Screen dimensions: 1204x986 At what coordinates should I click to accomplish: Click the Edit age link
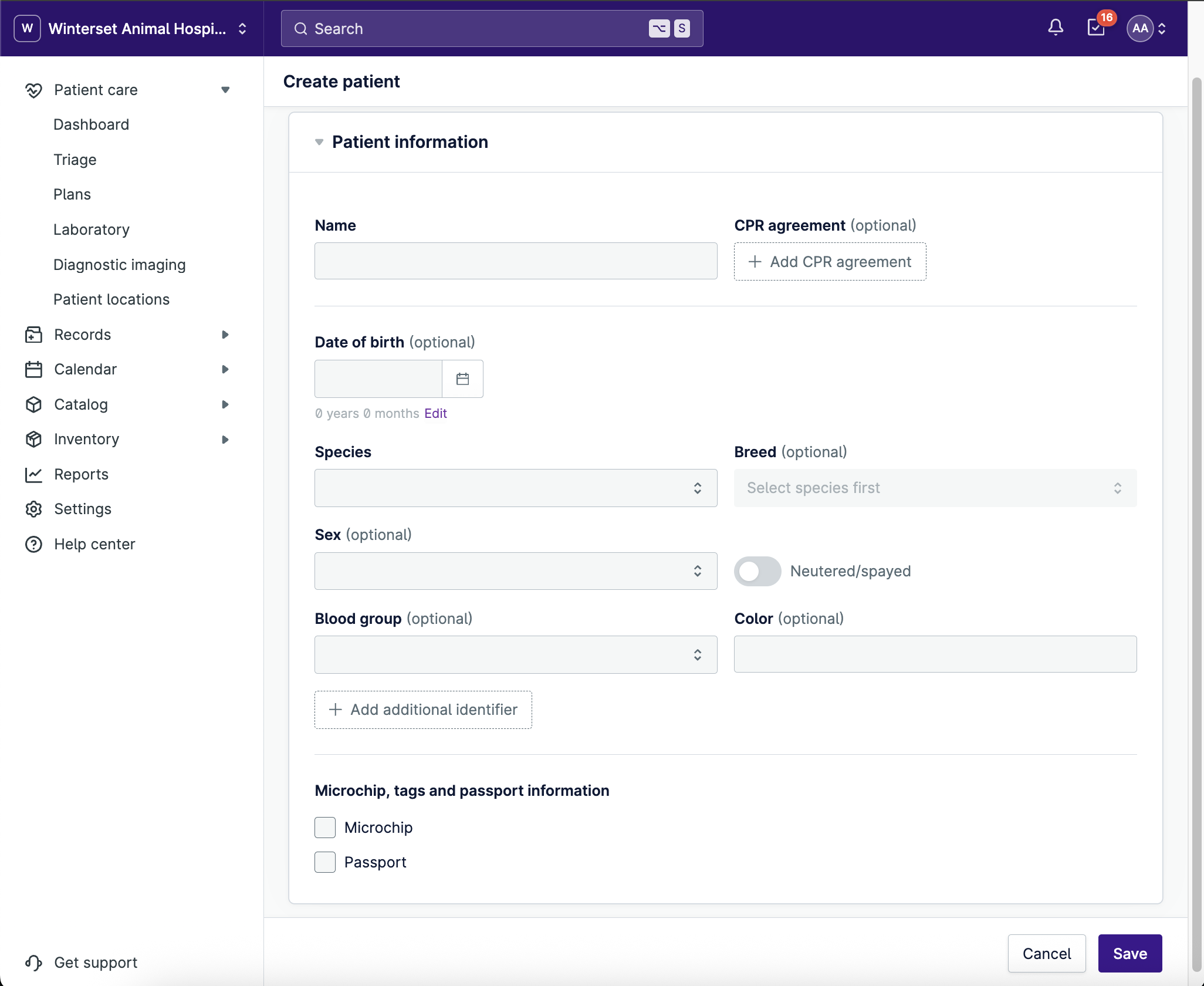coord(435,413)
